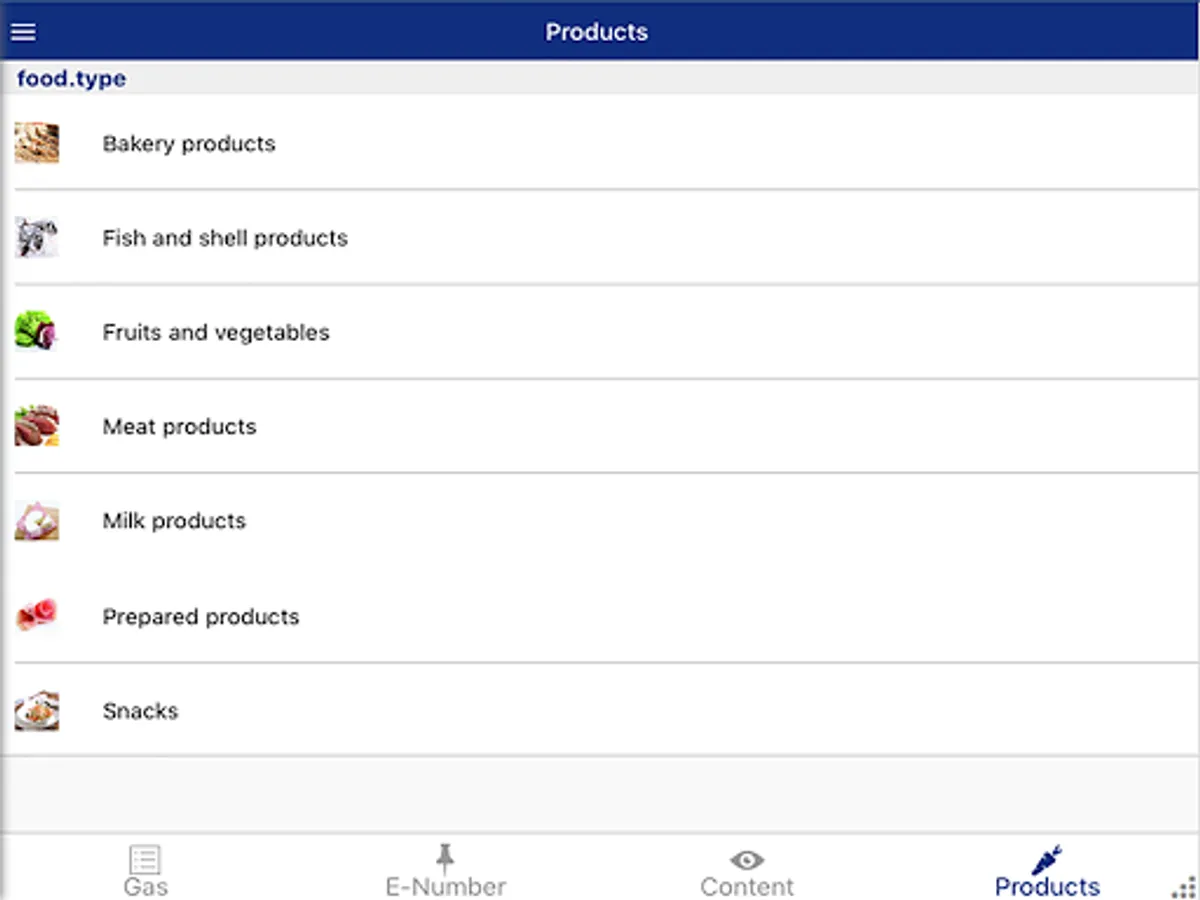Click the food.type section header
This screenshot has height=900, width=1200.
tap(72, 79)
